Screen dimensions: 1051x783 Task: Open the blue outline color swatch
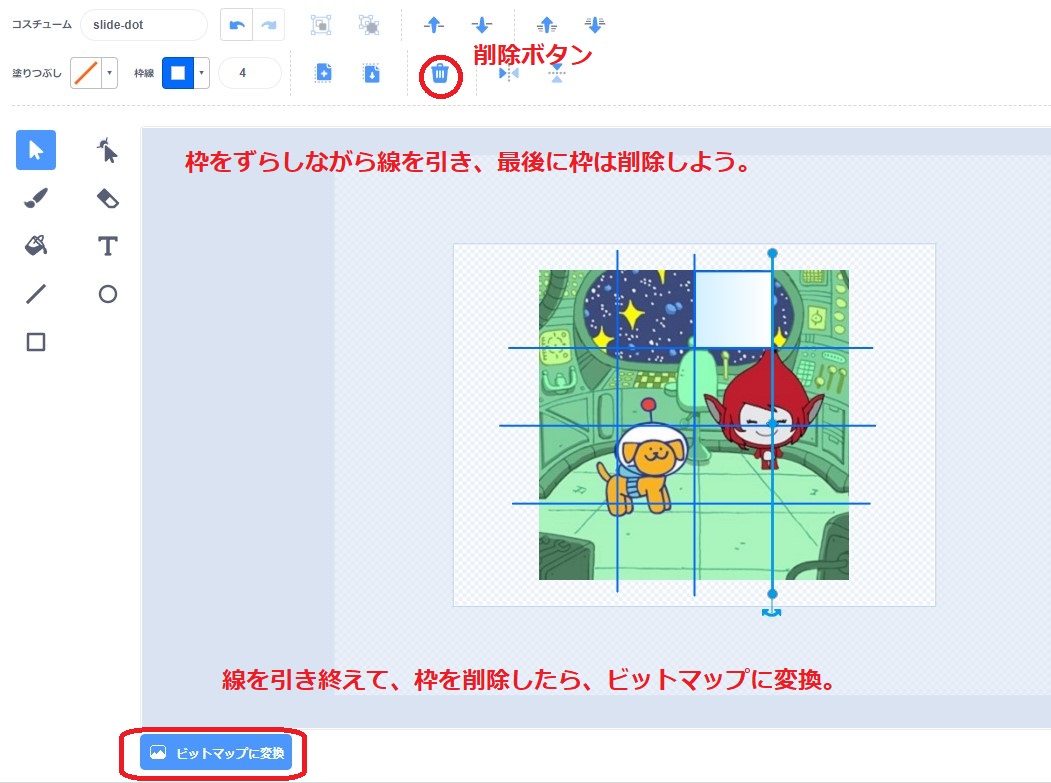(178, 72)
